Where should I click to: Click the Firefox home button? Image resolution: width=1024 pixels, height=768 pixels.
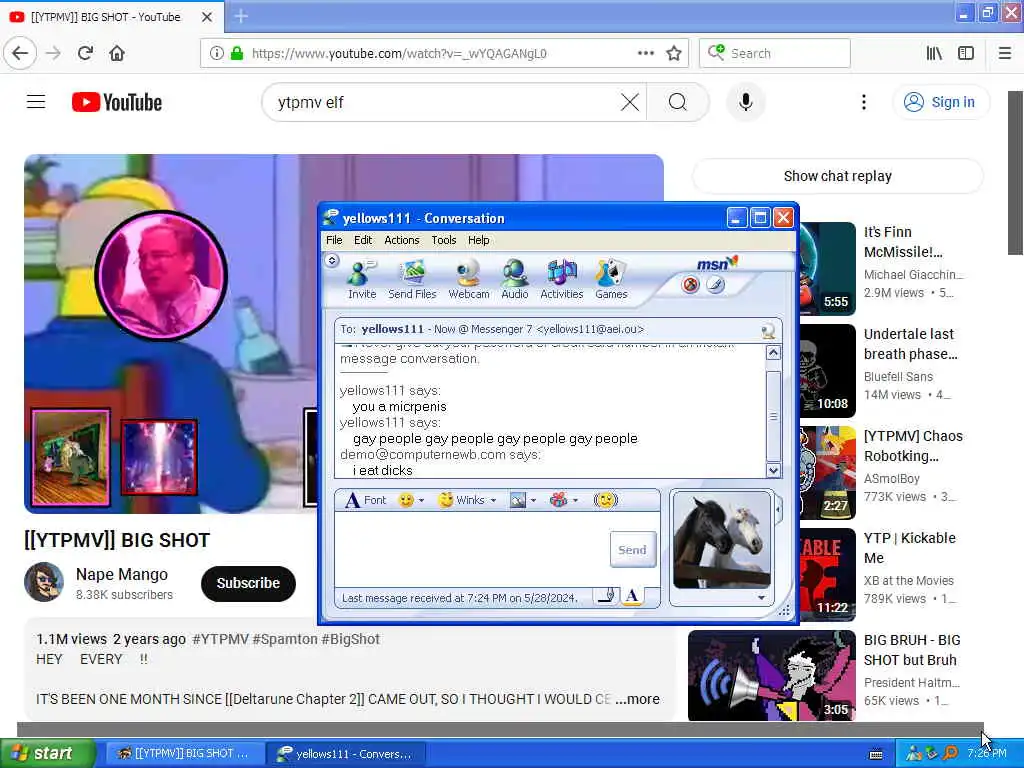[117, 53]
